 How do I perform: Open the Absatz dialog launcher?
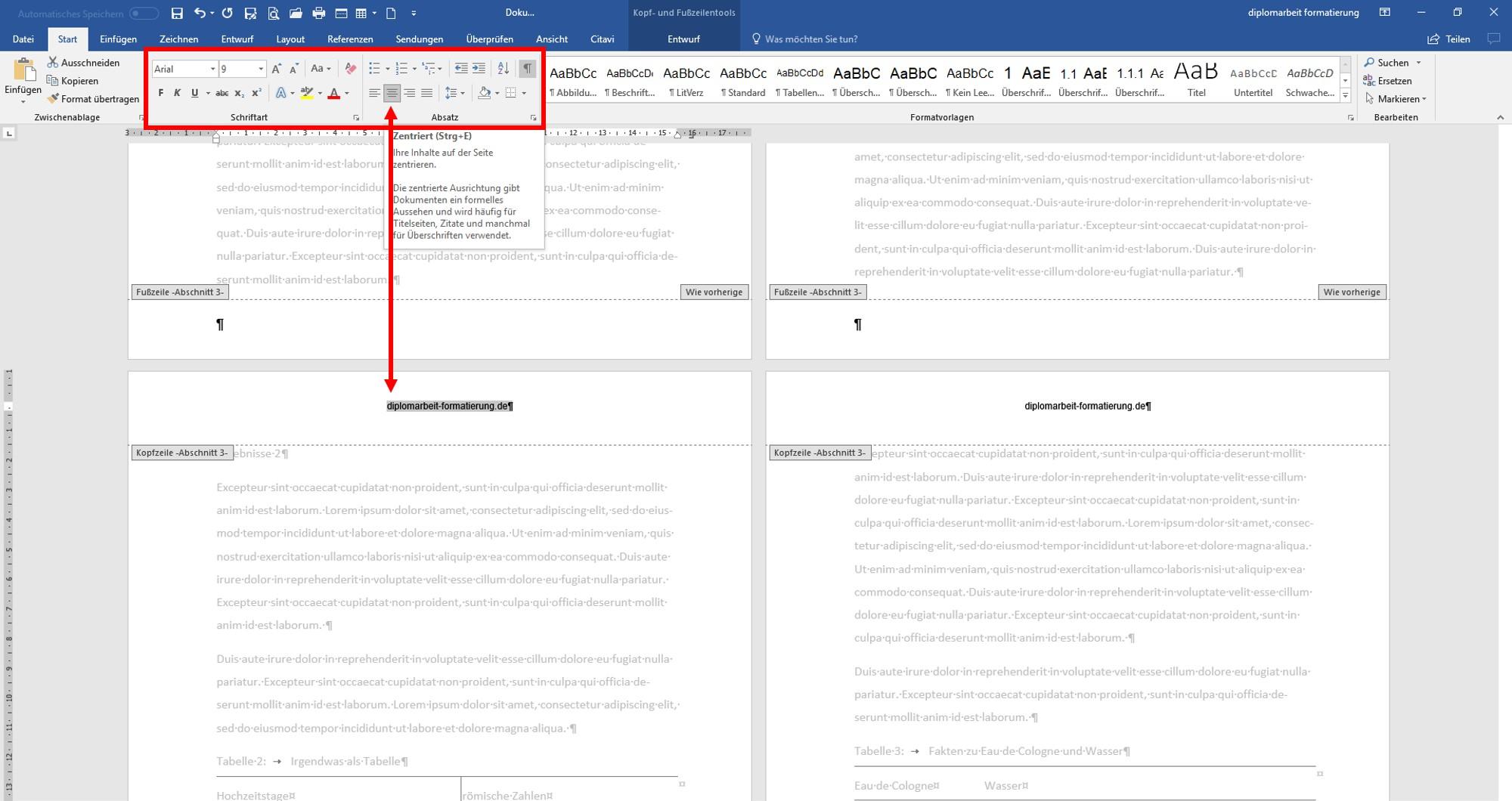[533, 118]
